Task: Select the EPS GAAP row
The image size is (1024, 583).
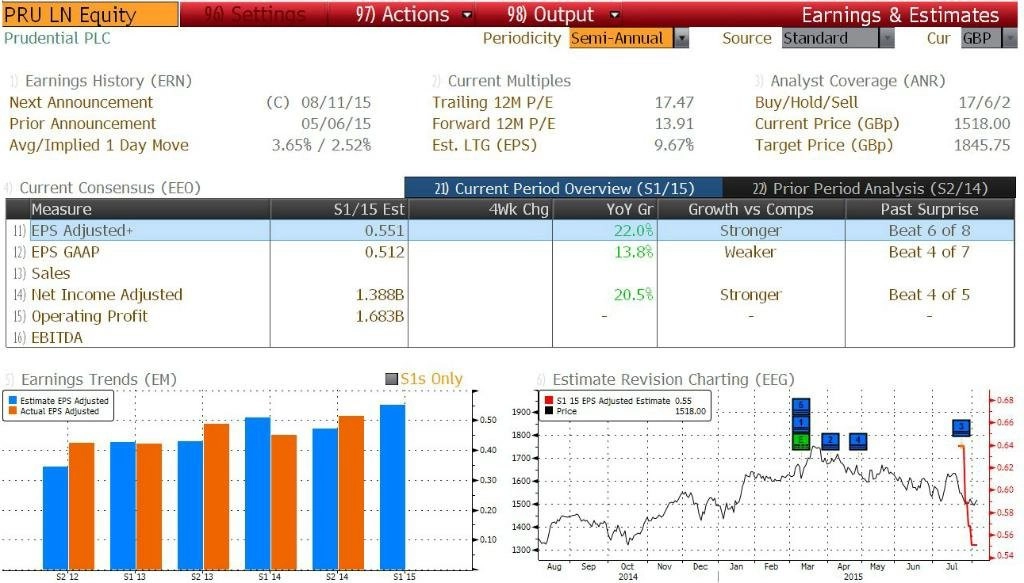Action: tap(510, 252)
